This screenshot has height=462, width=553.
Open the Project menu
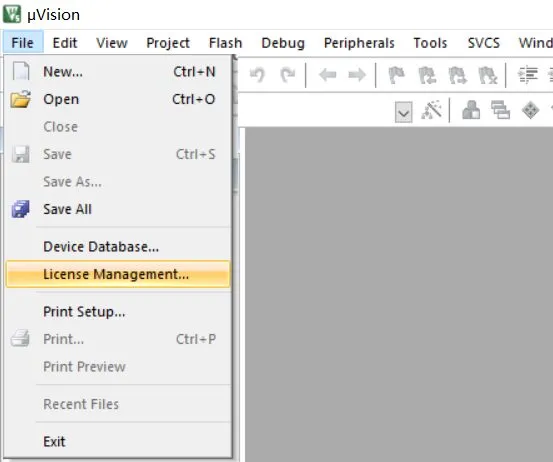tap(168, 43)
